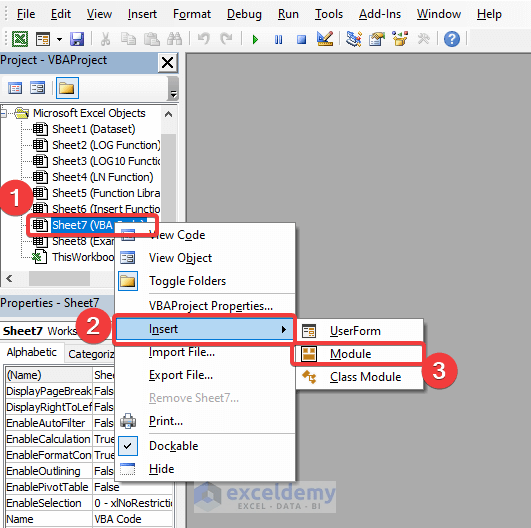Viewport: 531px width, 528px height.
Task: Choose Toggle Folders in context menu
Action: pos(205,281)
